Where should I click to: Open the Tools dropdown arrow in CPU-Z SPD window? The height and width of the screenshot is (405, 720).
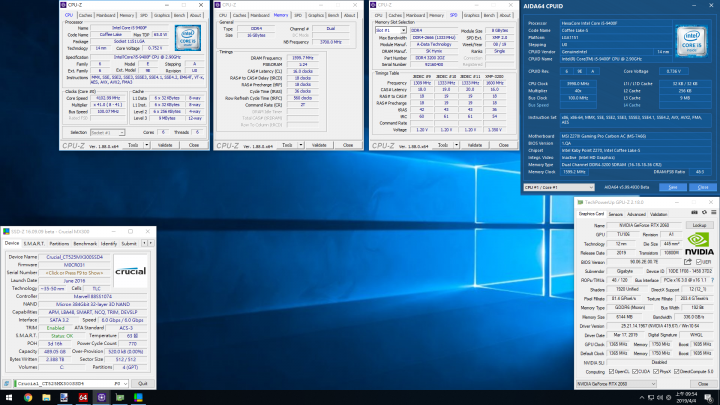coord(456,145)
